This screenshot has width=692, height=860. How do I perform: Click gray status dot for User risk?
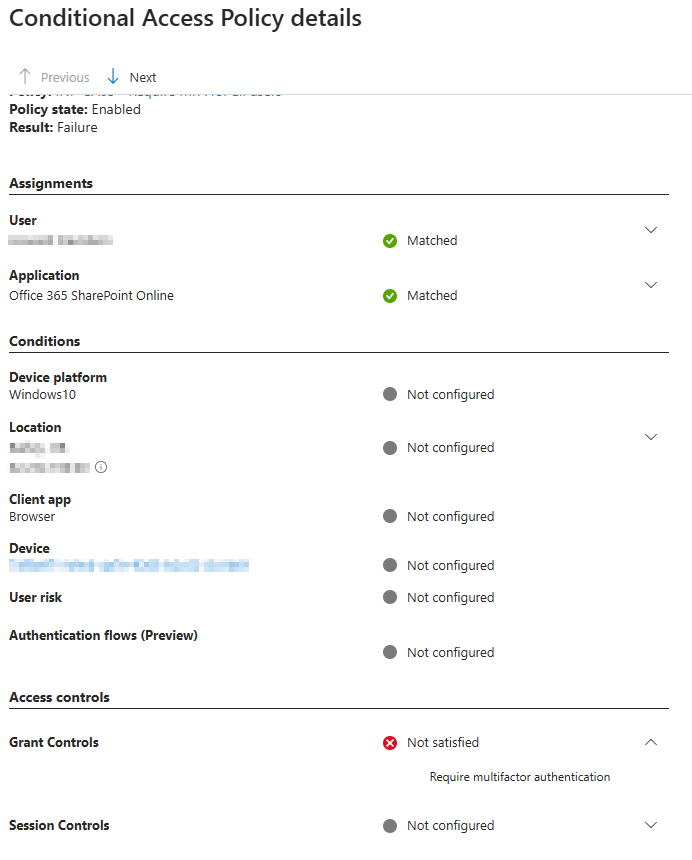pyautogui.click(x=390, y=597)
